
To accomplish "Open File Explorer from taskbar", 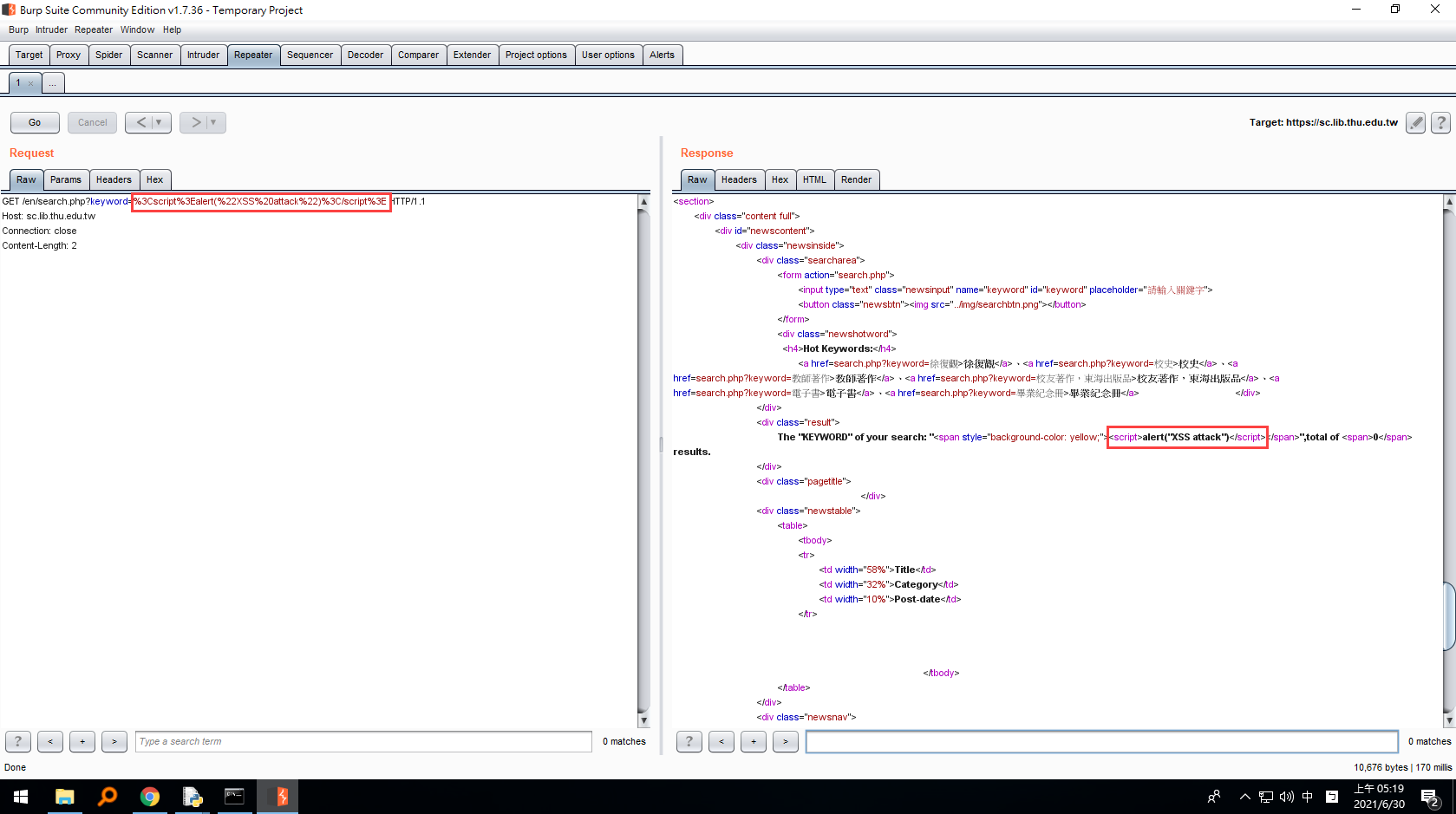I will 64,797.
